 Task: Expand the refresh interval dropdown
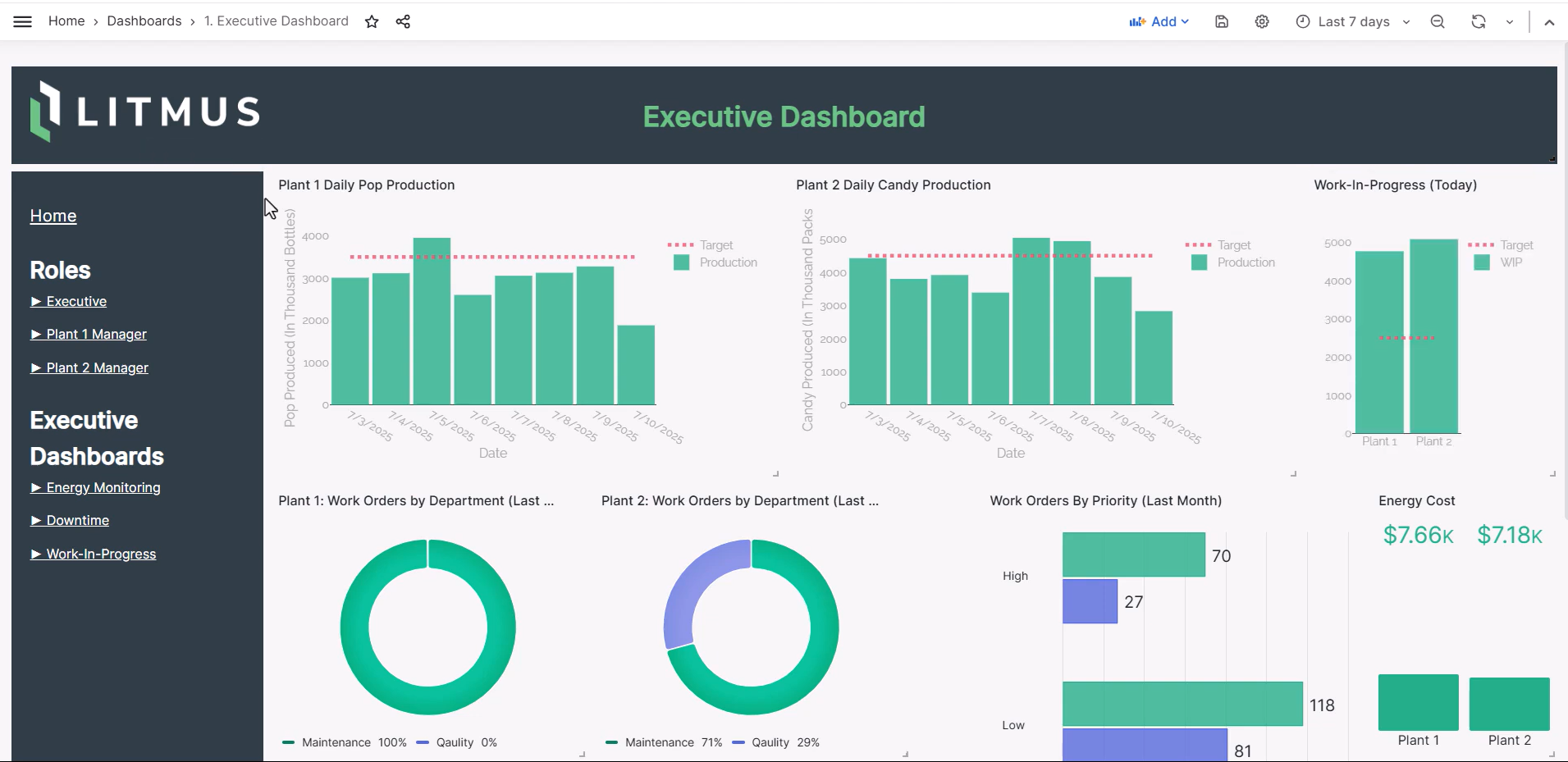(x=1509, y=22)
